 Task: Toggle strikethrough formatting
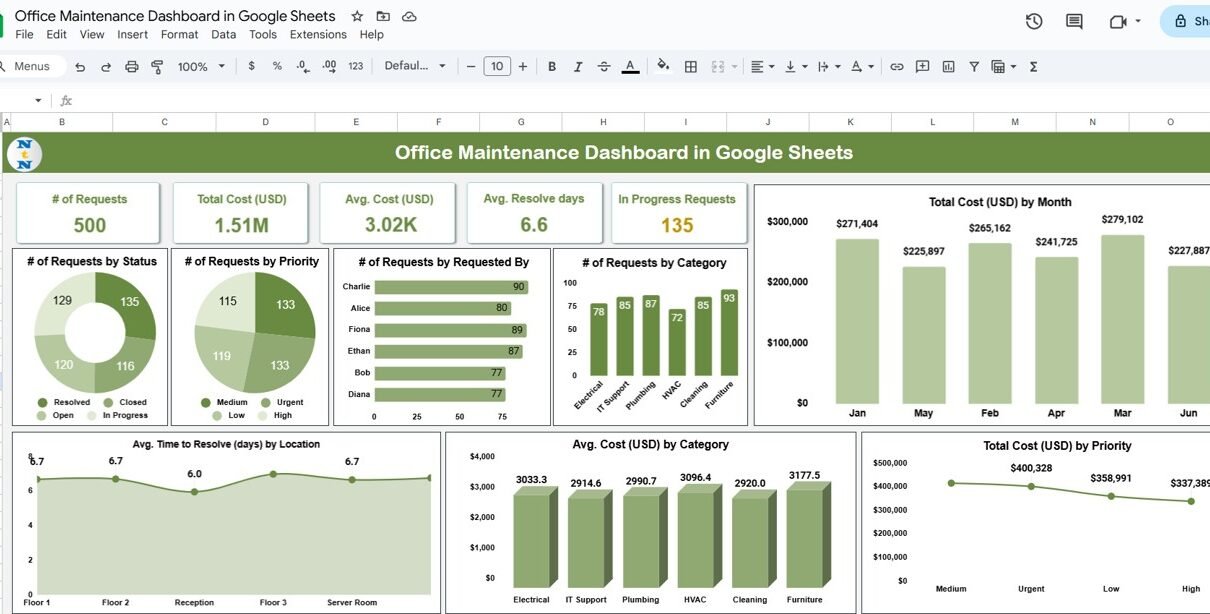[603, 66]
